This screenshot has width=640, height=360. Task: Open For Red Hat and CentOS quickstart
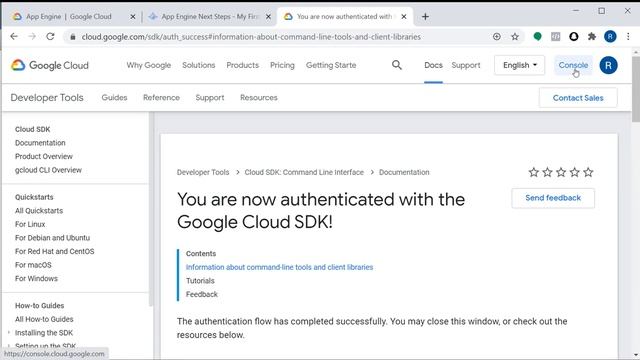(55, 251)
